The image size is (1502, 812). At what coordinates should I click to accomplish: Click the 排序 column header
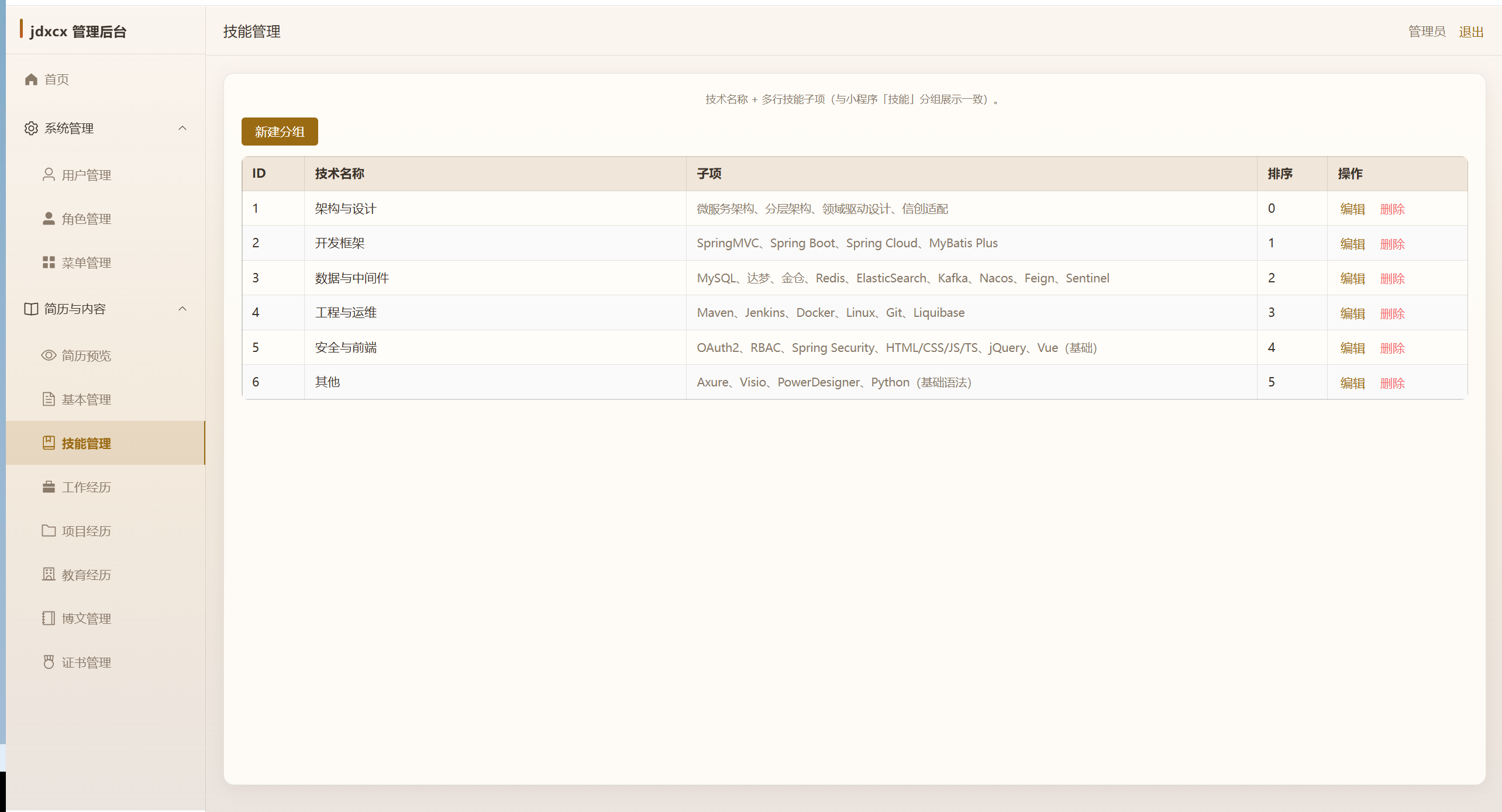1280,174
